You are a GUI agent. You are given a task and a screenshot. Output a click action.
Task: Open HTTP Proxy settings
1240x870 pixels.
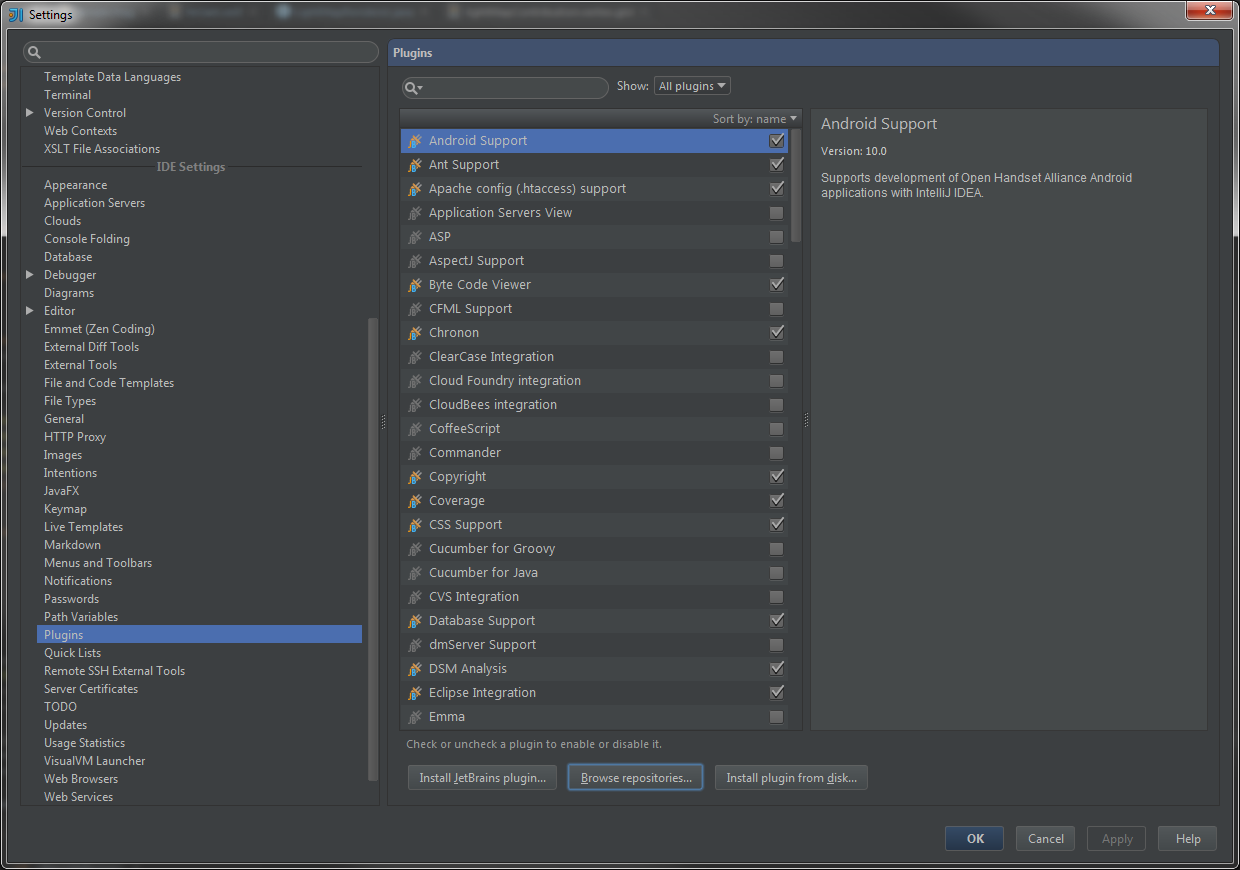pyautogui.click(x=75, y=437)
